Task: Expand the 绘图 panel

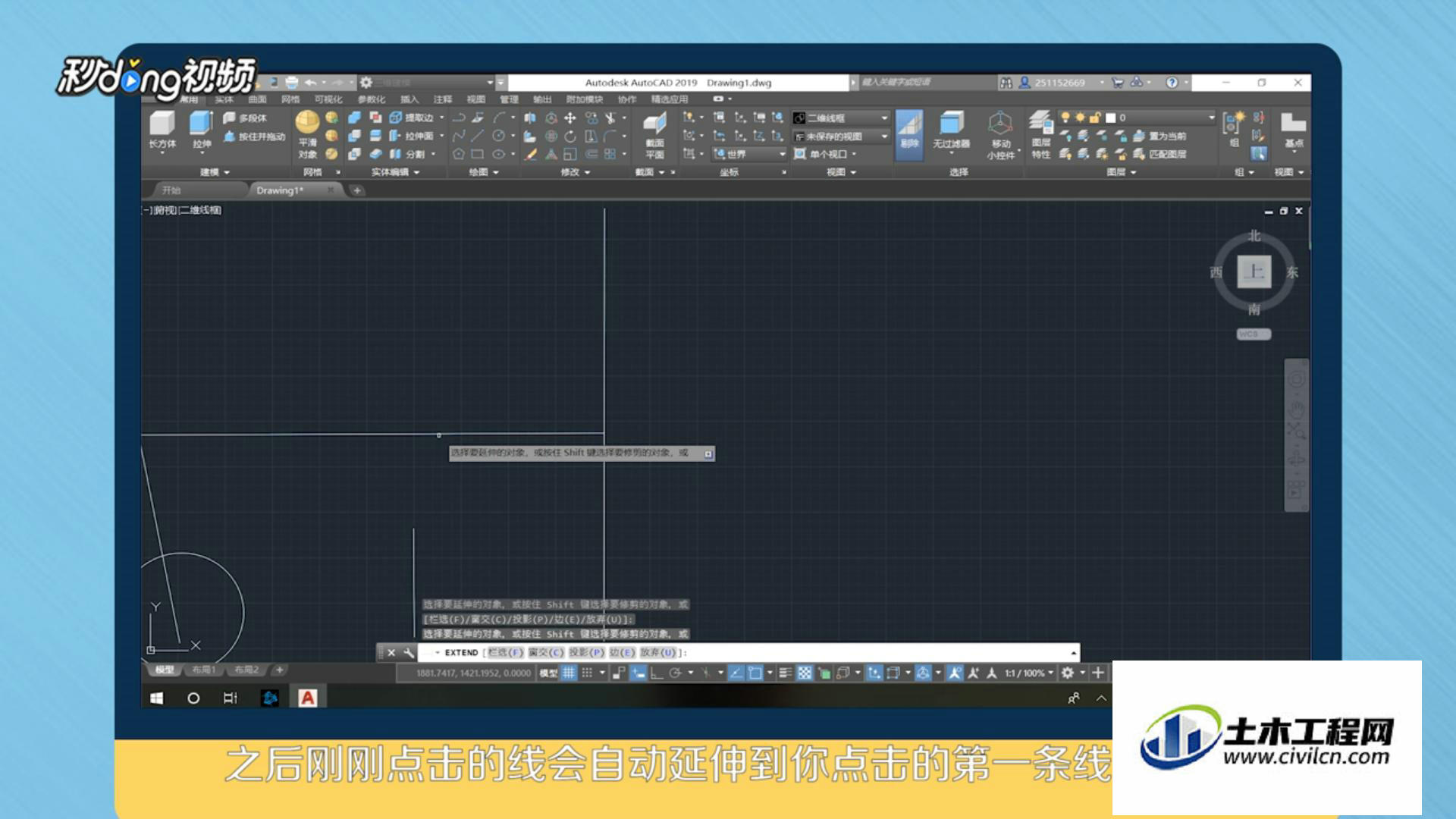Action: (x=484, y=172)
